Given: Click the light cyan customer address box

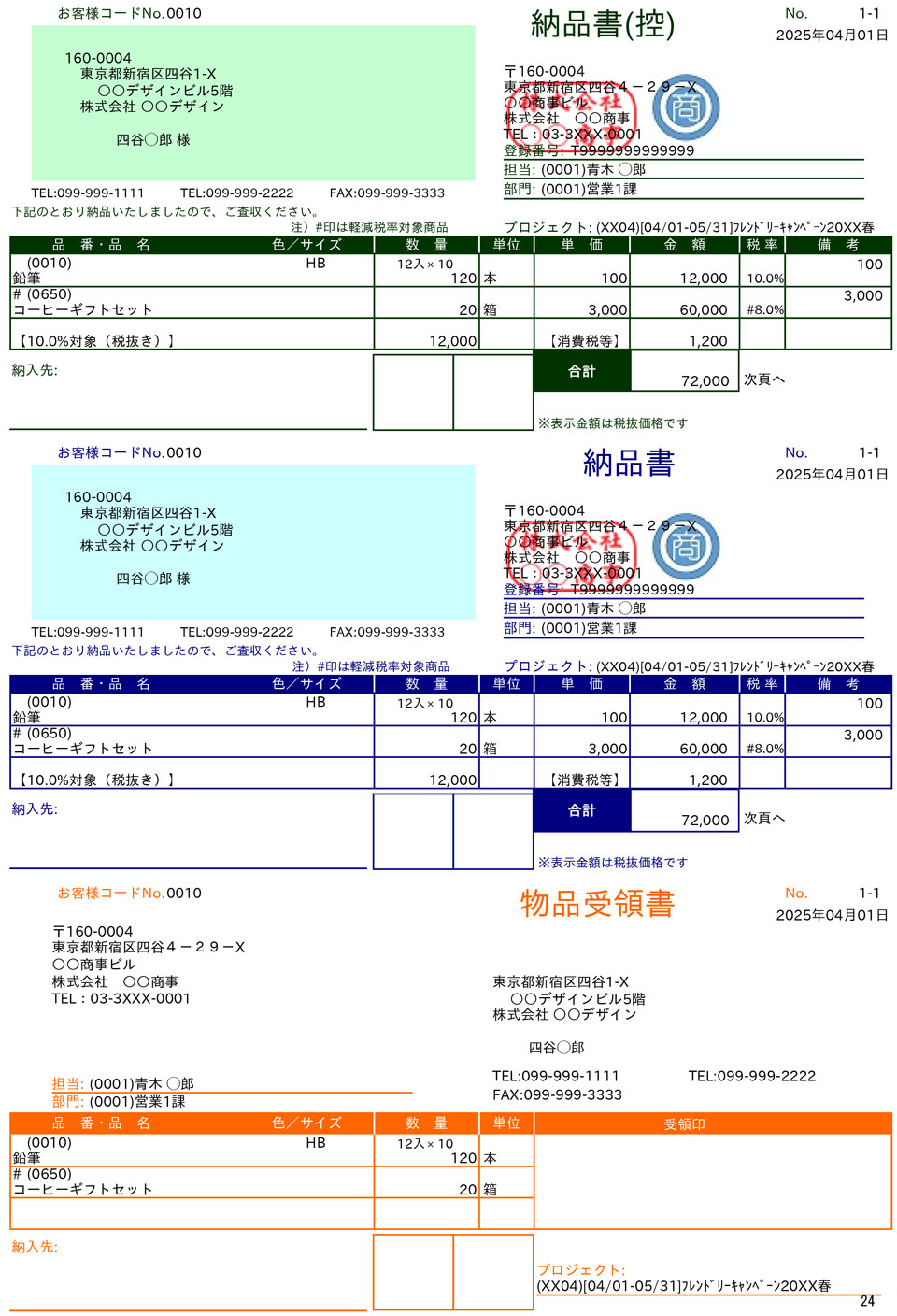Looking at the screenshot, I should (253, 542).
